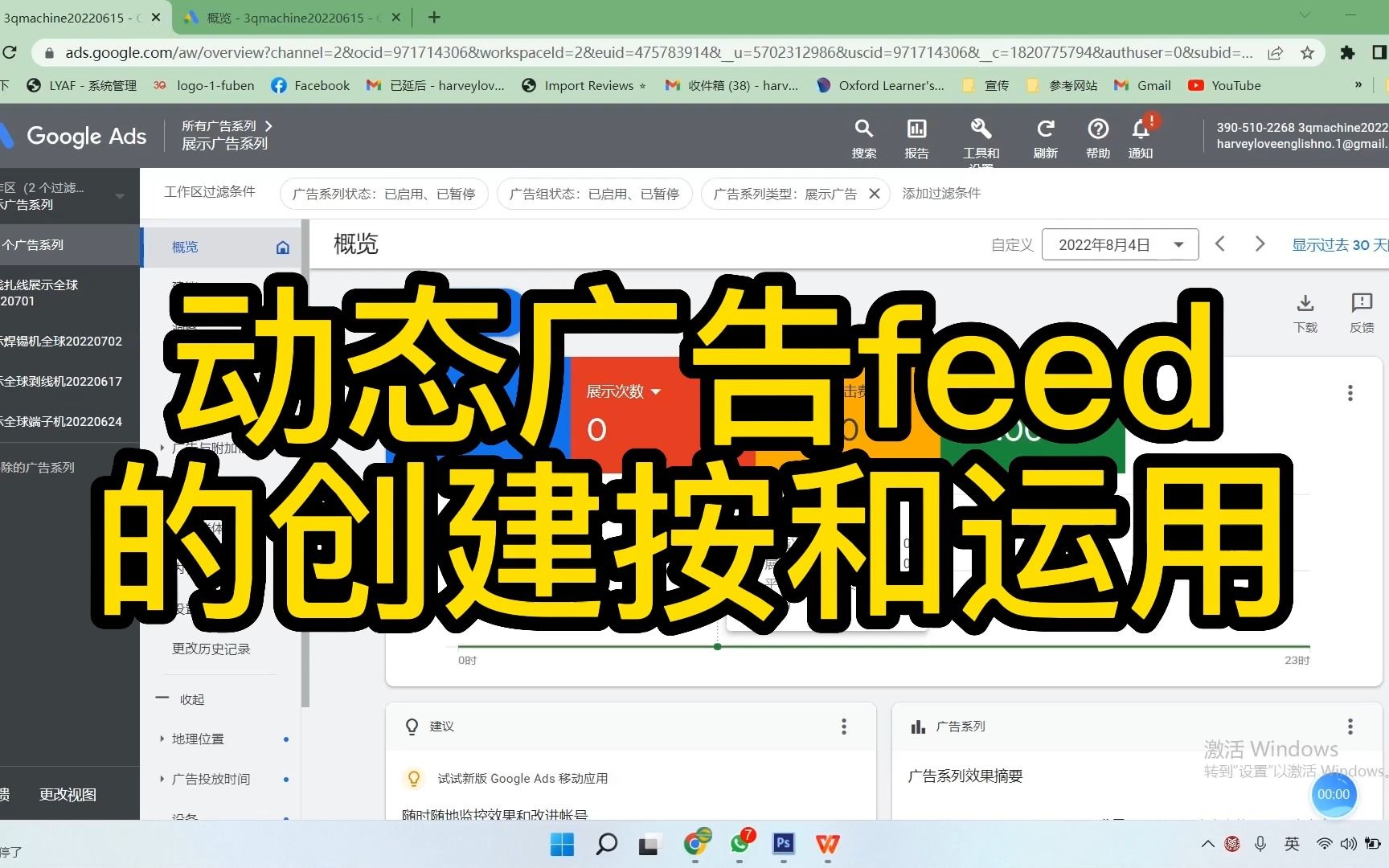Open WhatsApp from the taskbar
Screen dimensions: 1389x868
(740, 843)
